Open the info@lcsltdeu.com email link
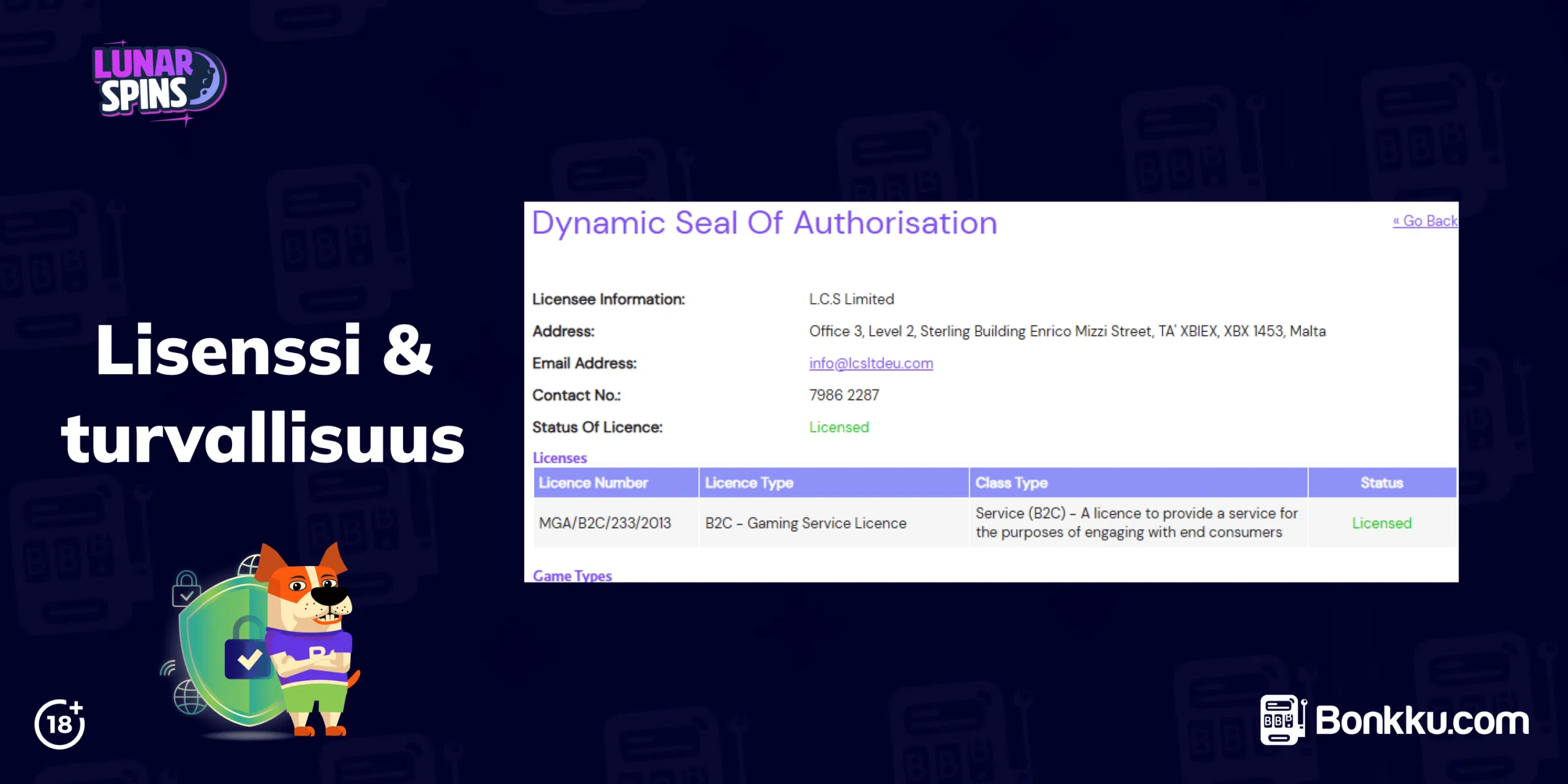This screenshot has height=784, width=1568. tap(871, 363)
